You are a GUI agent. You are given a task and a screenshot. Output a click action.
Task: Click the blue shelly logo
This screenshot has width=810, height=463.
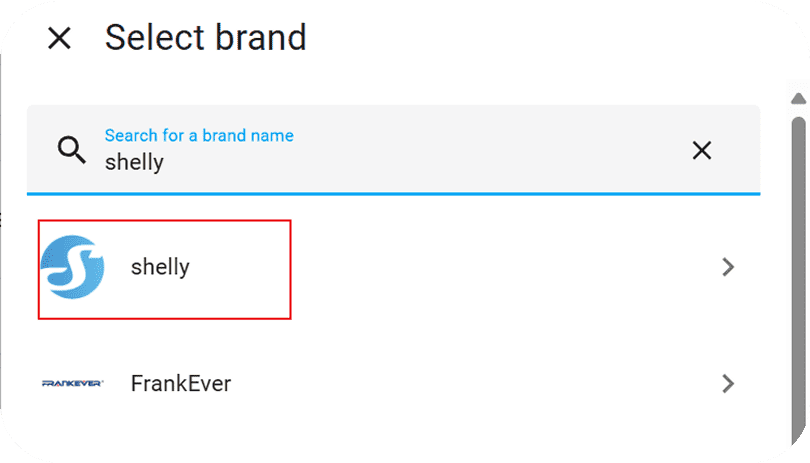[x=72, y=268]
